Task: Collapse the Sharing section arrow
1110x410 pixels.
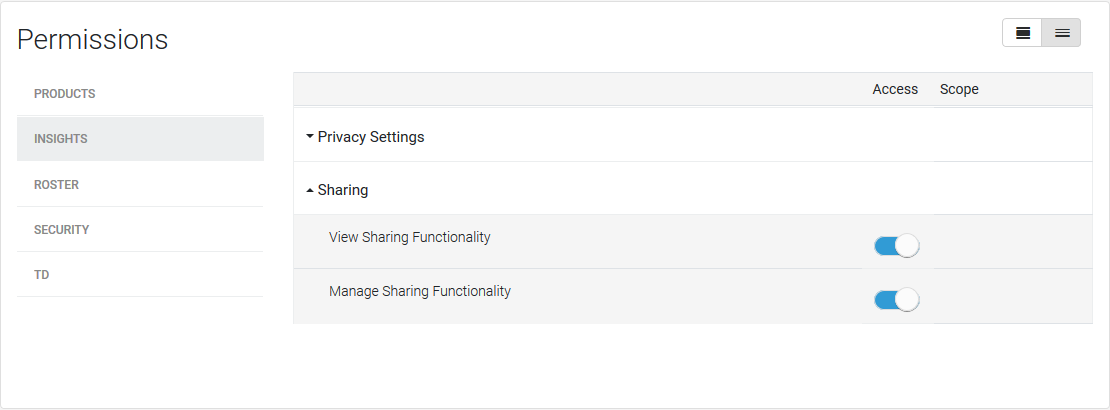Action: click(310, 190)
